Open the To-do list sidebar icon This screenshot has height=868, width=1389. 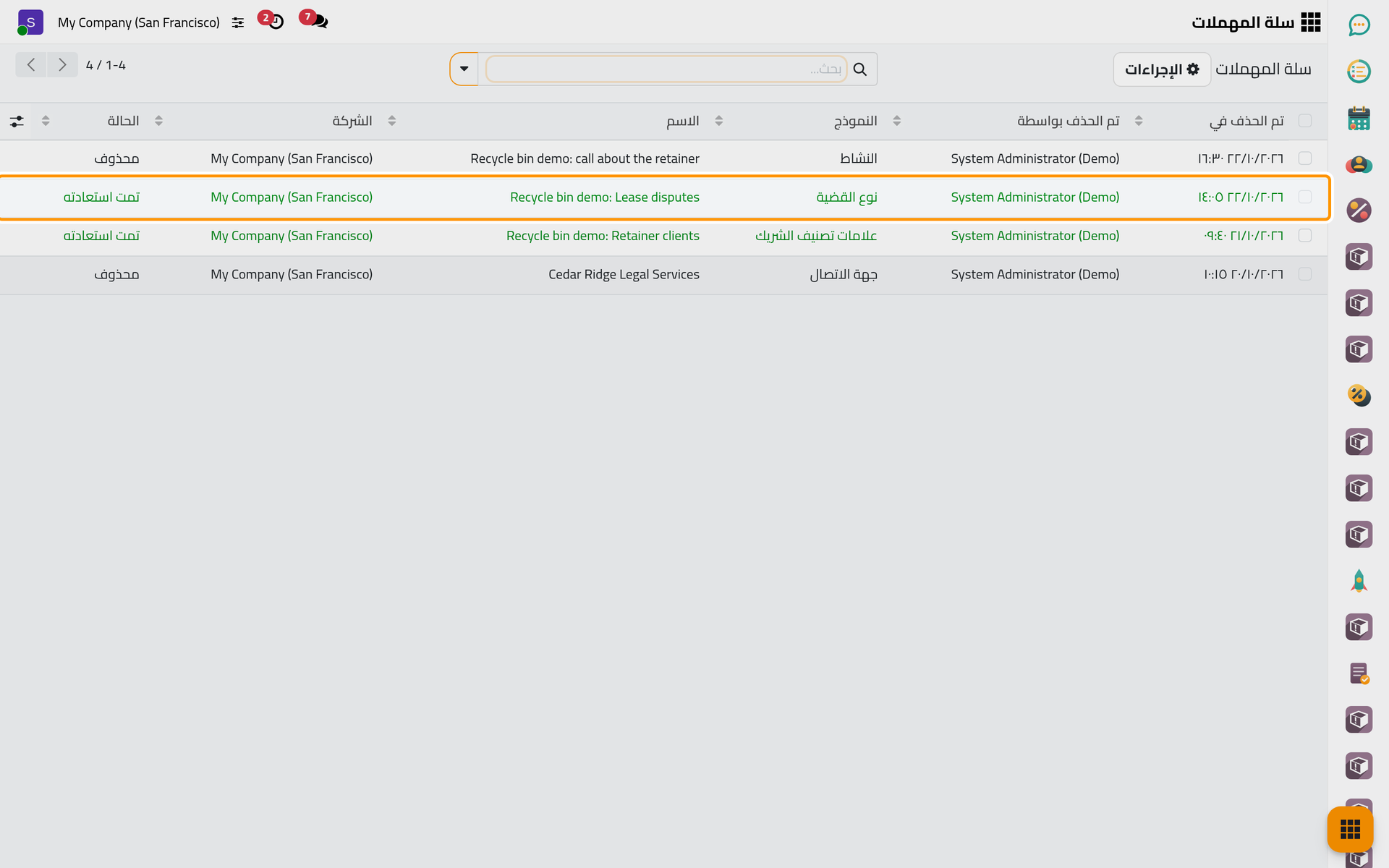[1359, 71]
